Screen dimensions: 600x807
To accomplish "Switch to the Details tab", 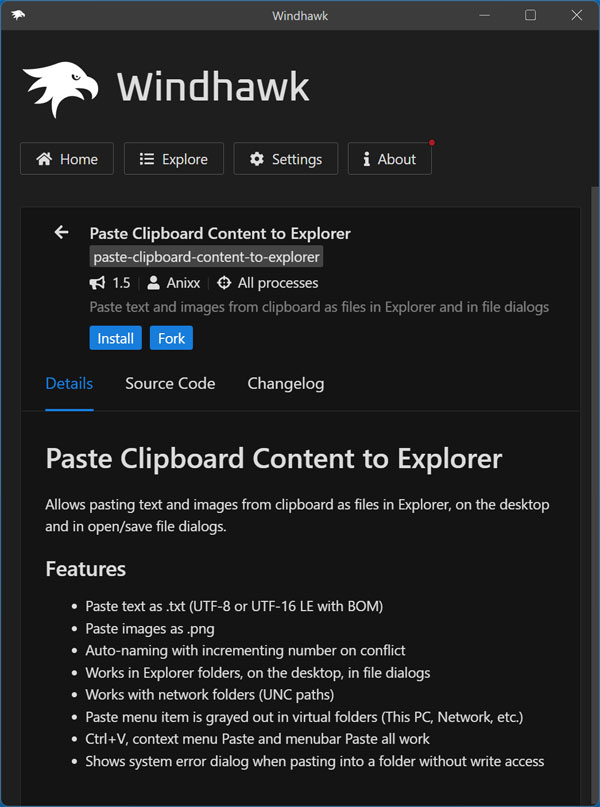I will point(69,383).
